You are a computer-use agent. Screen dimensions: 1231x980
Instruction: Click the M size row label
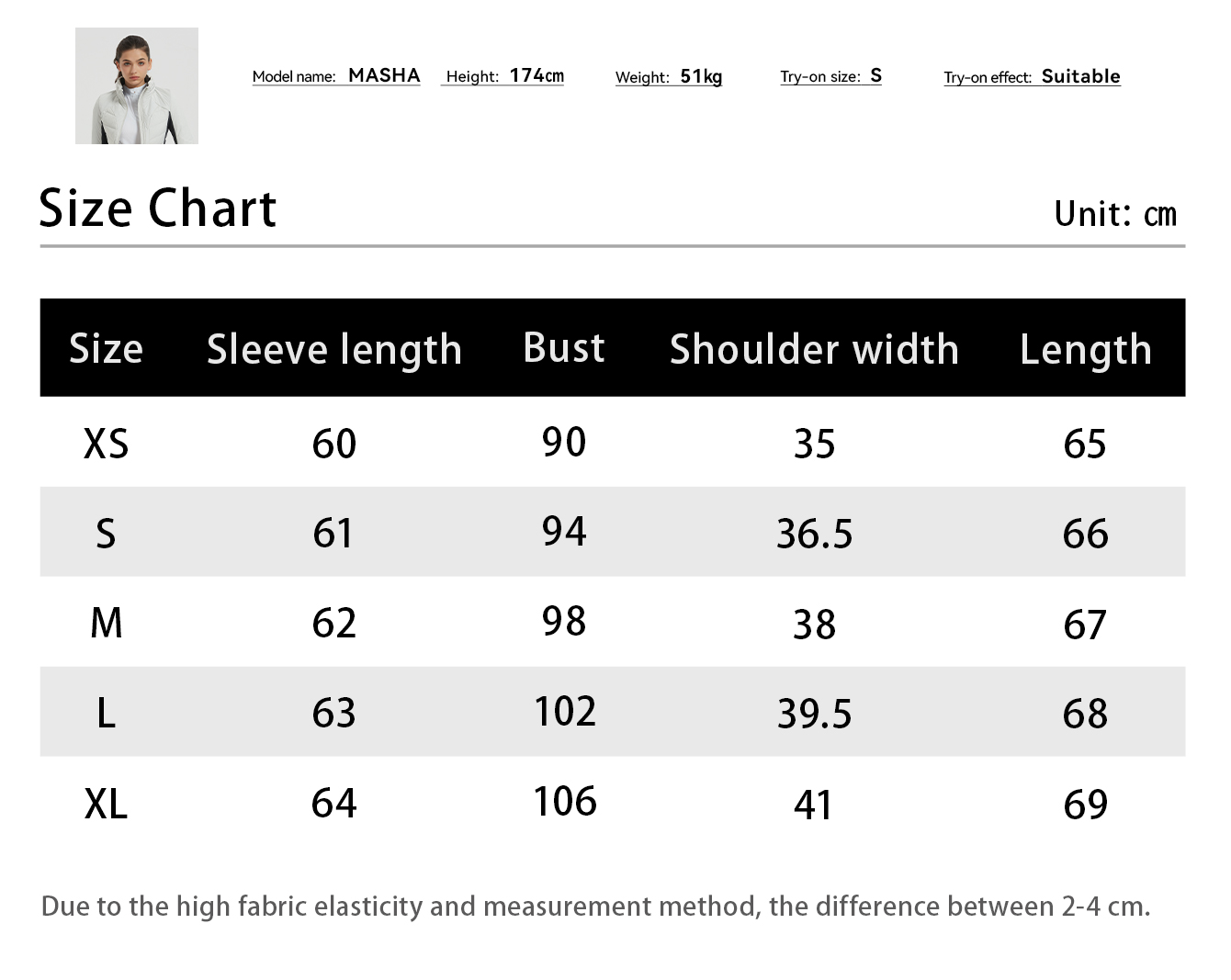pyautogui.click(x=106, y=623)
